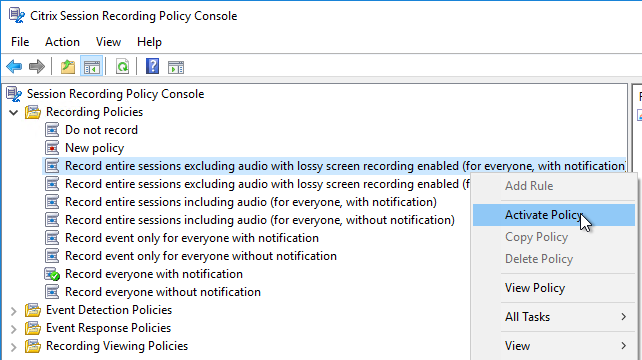Viewport: 642px width, 360px height.
Task: Collapse the Recording Policies folder
Action: coord(14,112)
